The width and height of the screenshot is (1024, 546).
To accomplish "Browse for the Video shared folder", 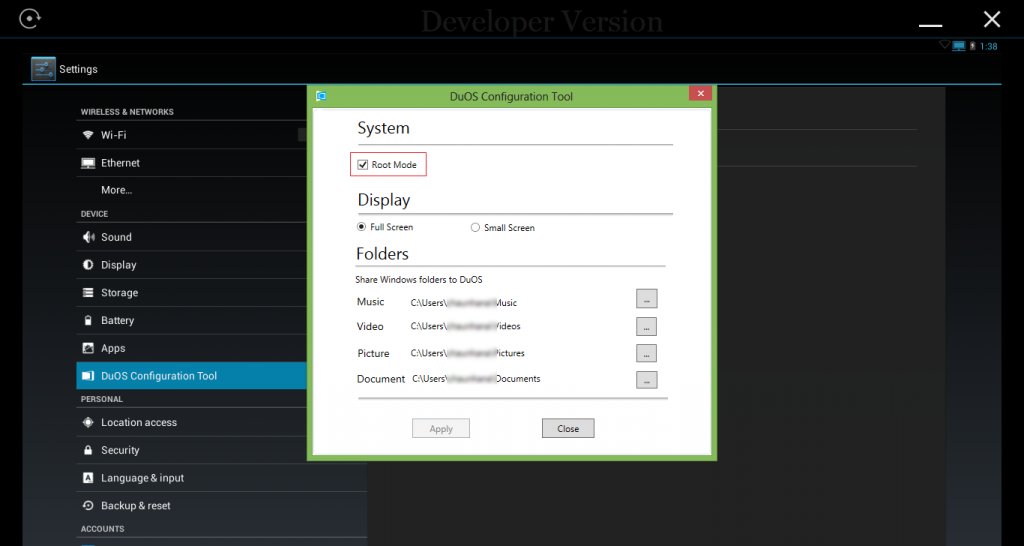I will point(646,326).
